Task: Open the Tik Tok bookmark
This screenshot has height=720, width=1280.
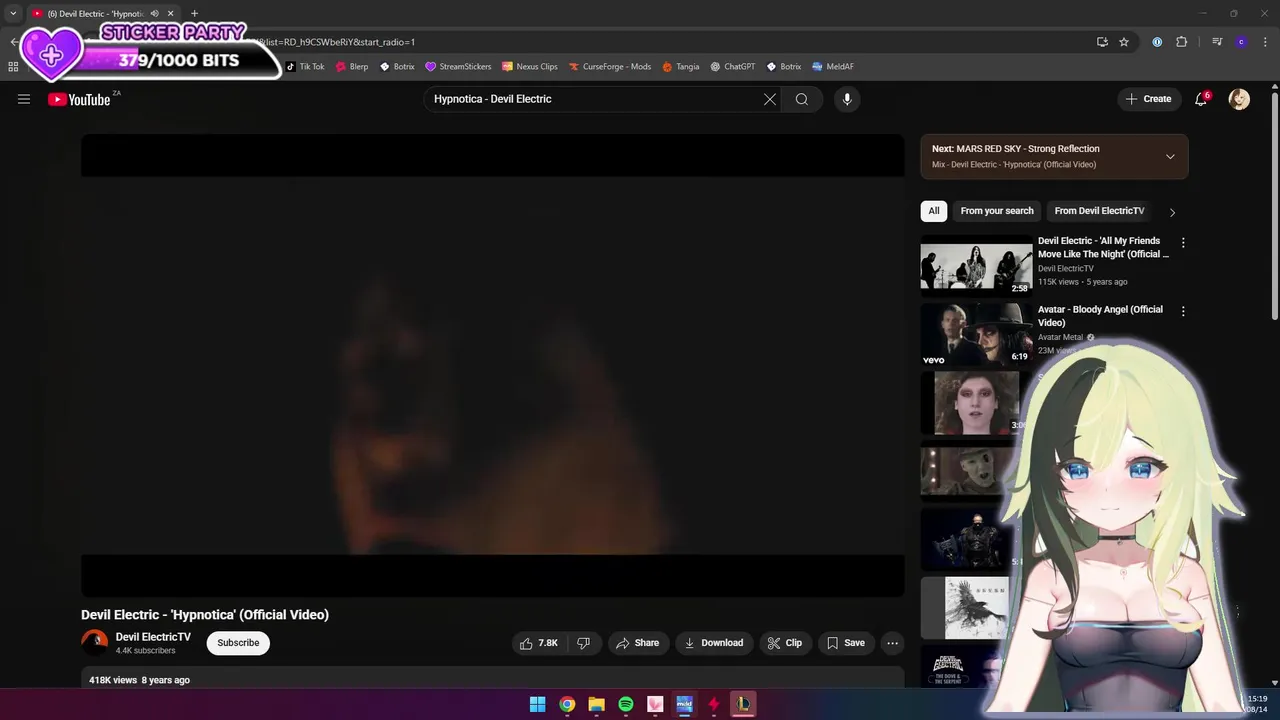Action: [305, 67]
